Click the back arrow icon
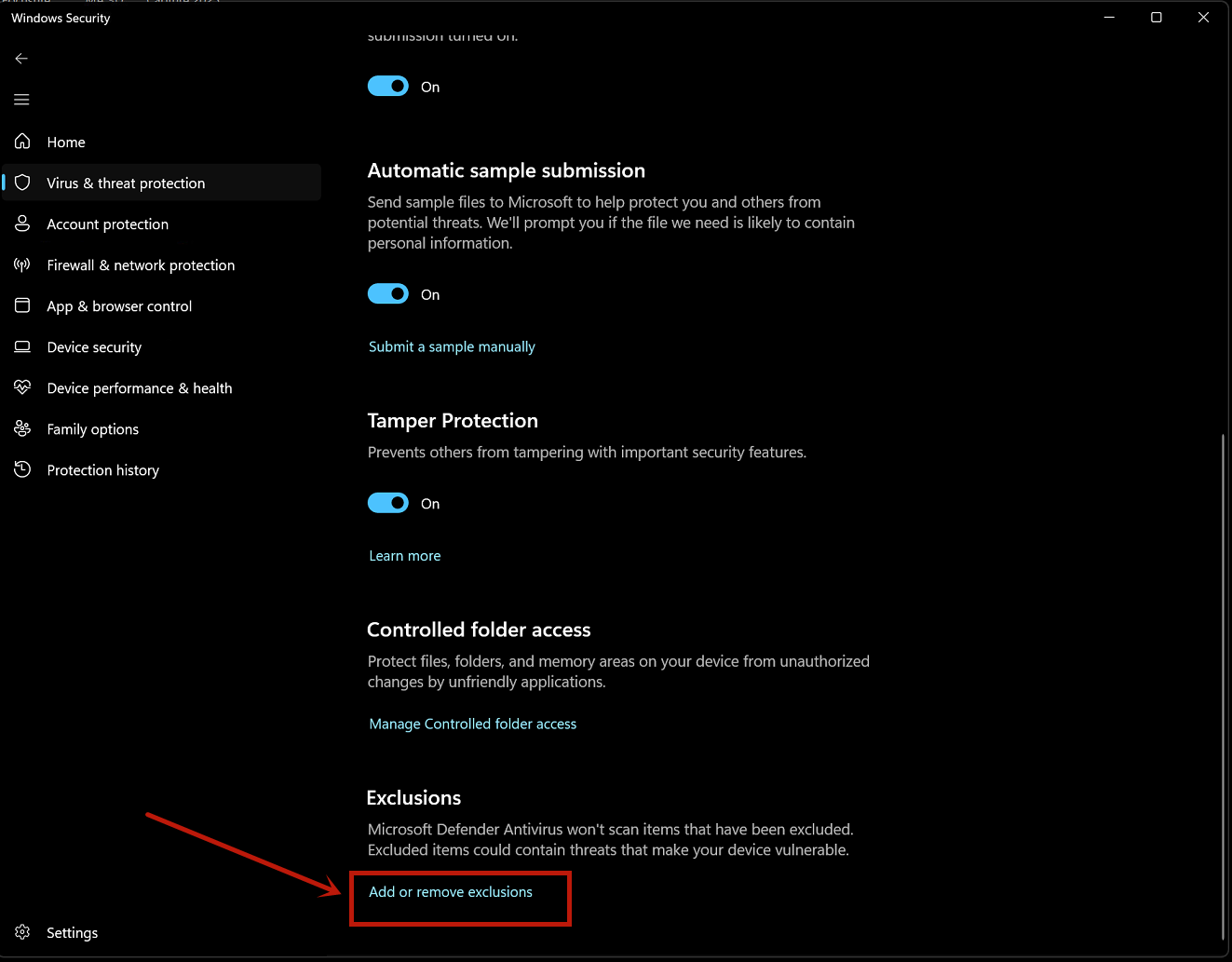Image resolution: width=1232 pixels, height=962 pixels. pos(21,59)
